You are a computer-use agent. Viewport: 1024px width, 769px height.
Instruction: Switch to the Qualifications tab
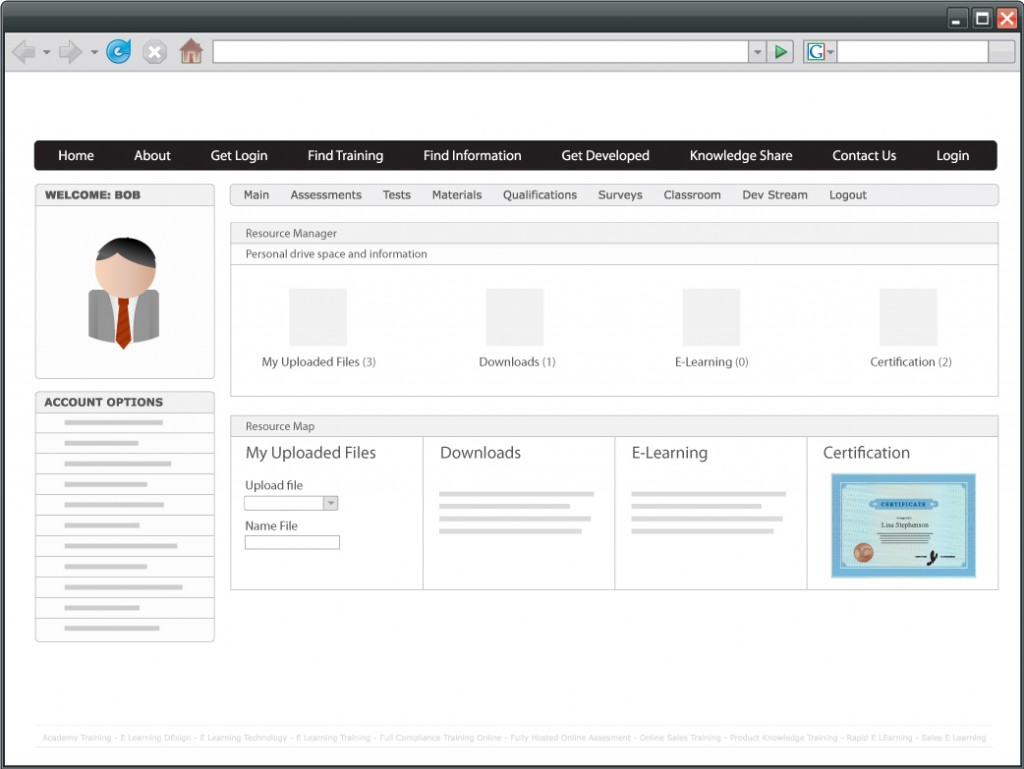(x=539, y=195)
